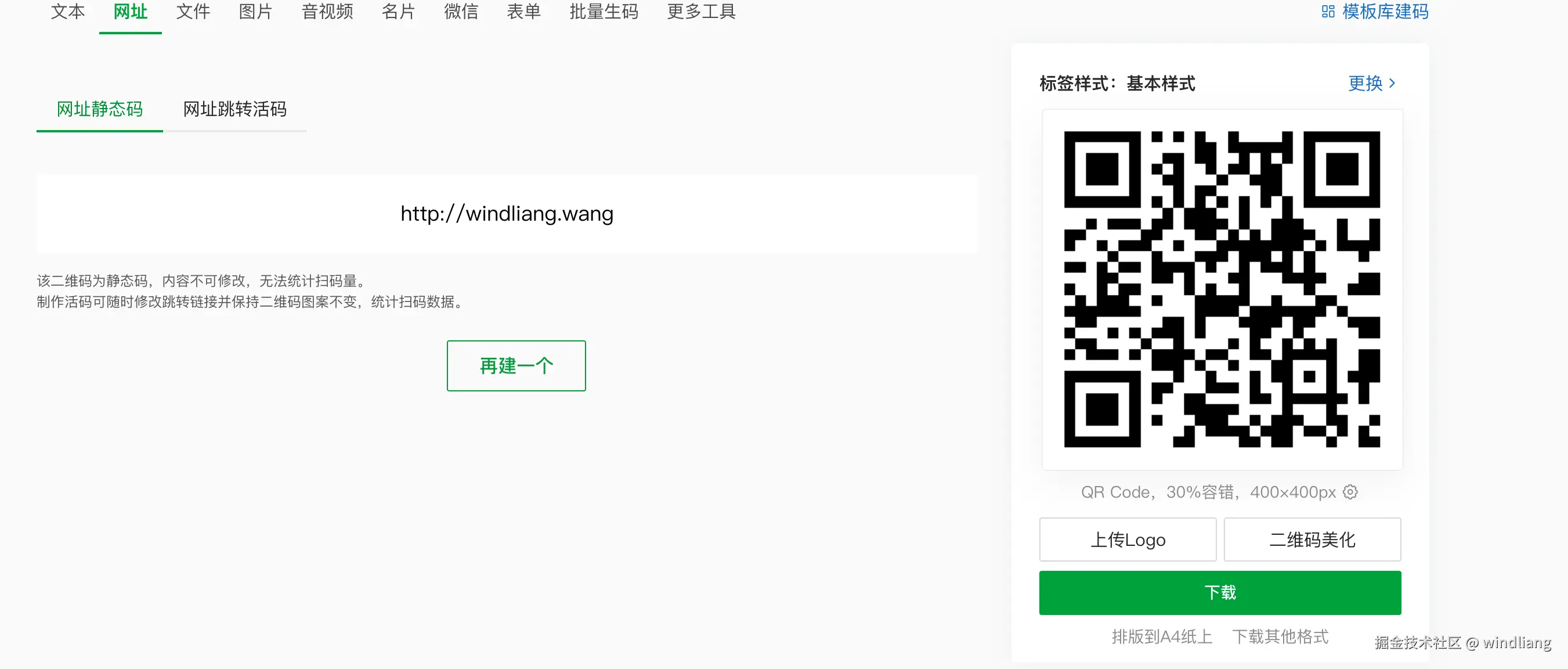
Task: Click 排版到A4纸上 link
Action: (x=1161, y=636)
